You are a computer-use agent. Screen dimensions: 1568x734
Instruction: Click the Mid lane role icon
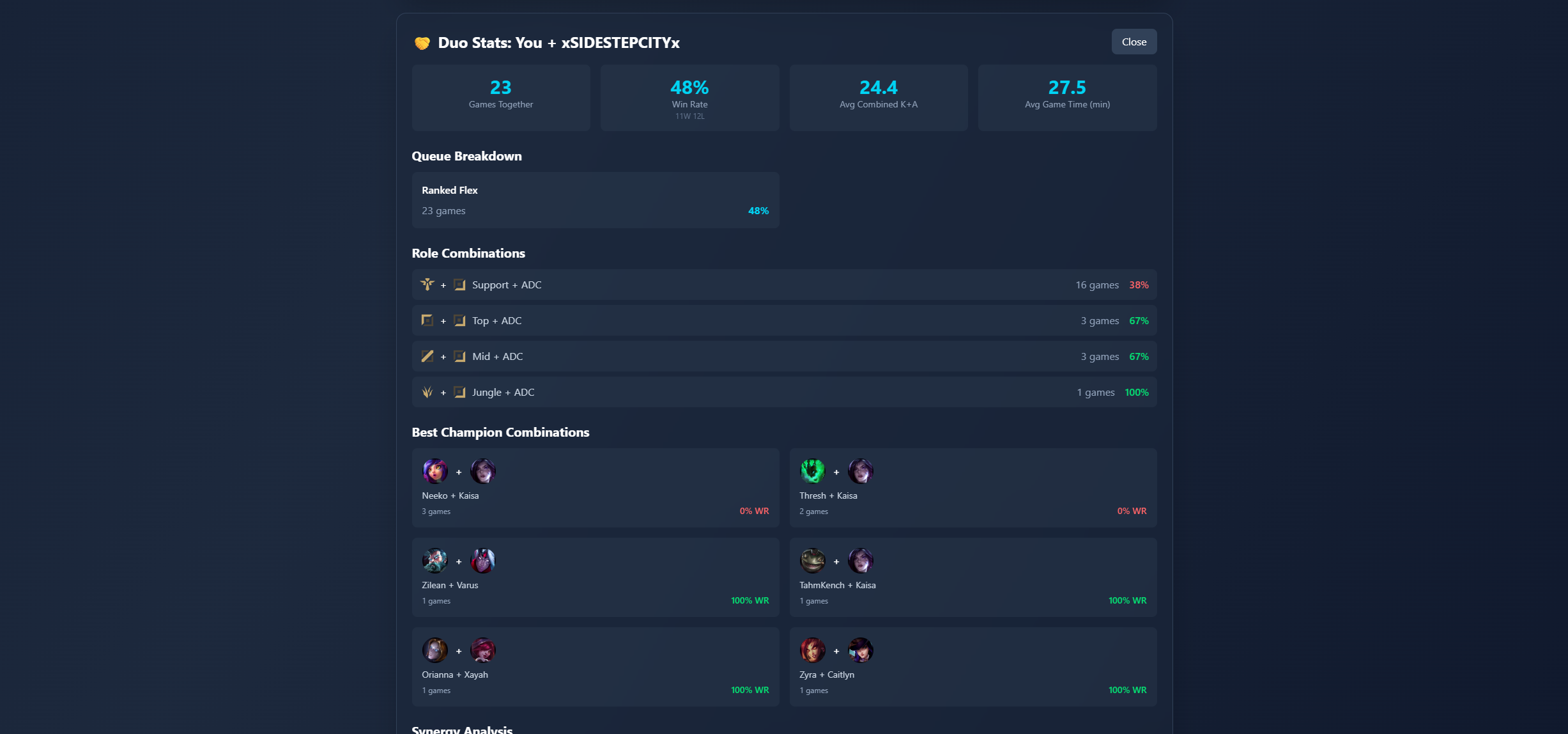point(427,356)
